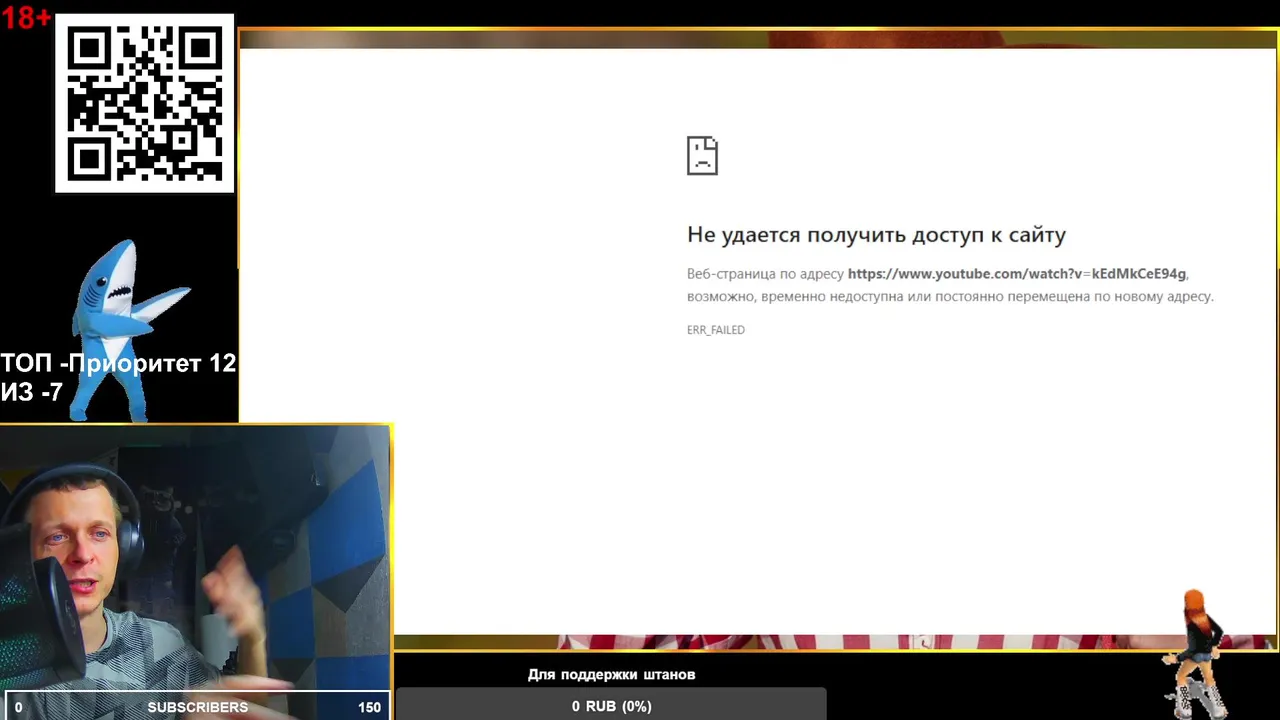The image size is (1280, 720).
Task: Click the dancing red-haired character
Action: coord(1196,653)
